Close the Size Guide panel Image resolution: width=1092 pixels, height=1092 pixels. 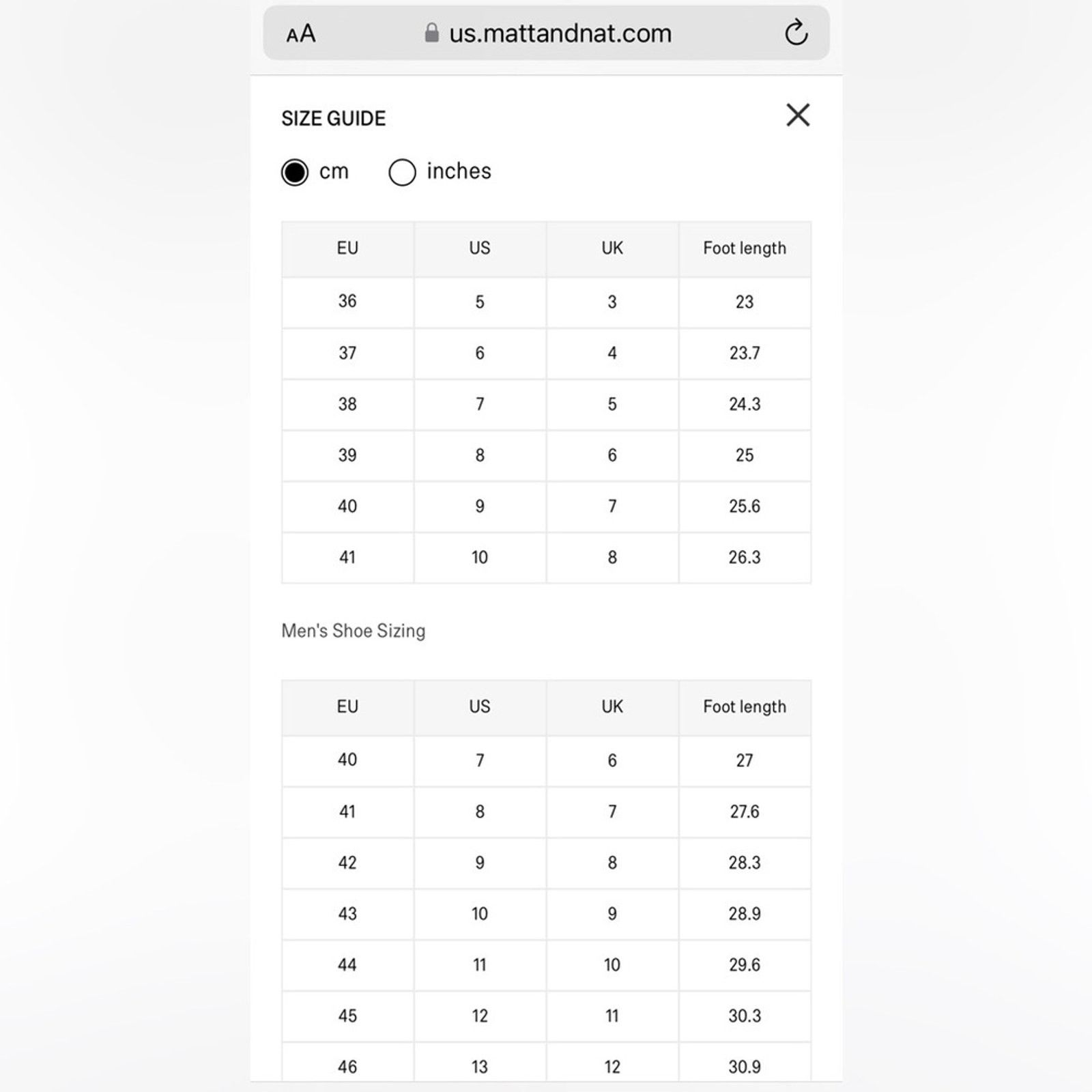798,115
